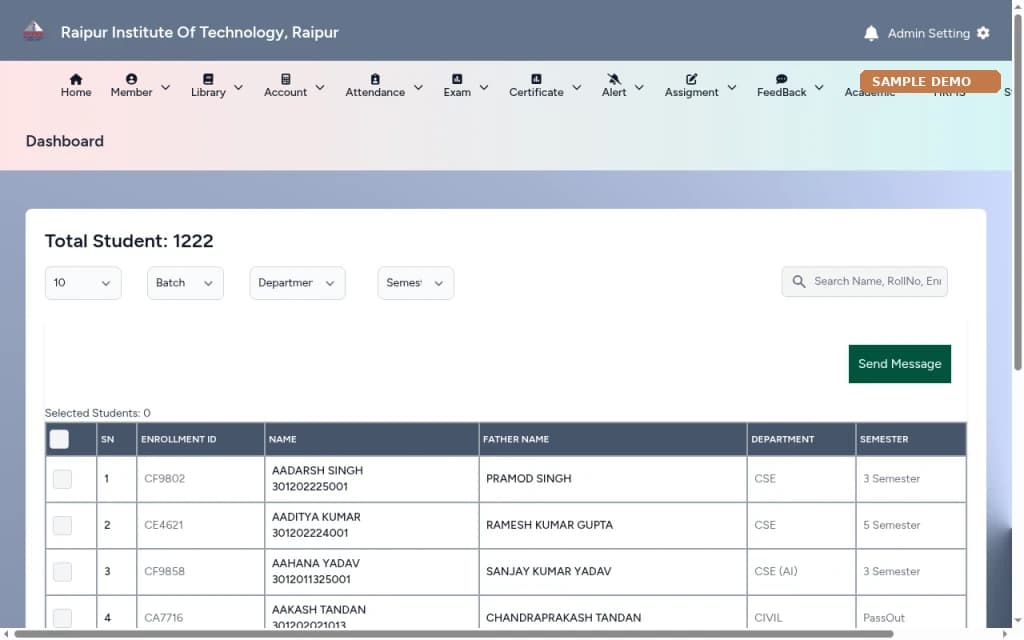This screenshot has width=1024, height=640.
Task: Click the Exam icon
Action: tap(456, 79)
